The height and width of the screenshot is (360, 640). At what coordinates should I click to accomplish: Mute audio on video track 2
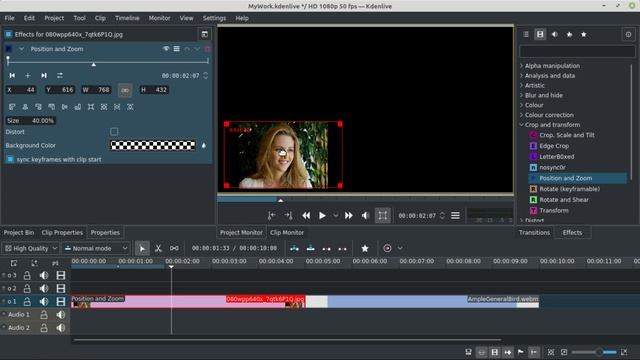(x=44, y=289)
